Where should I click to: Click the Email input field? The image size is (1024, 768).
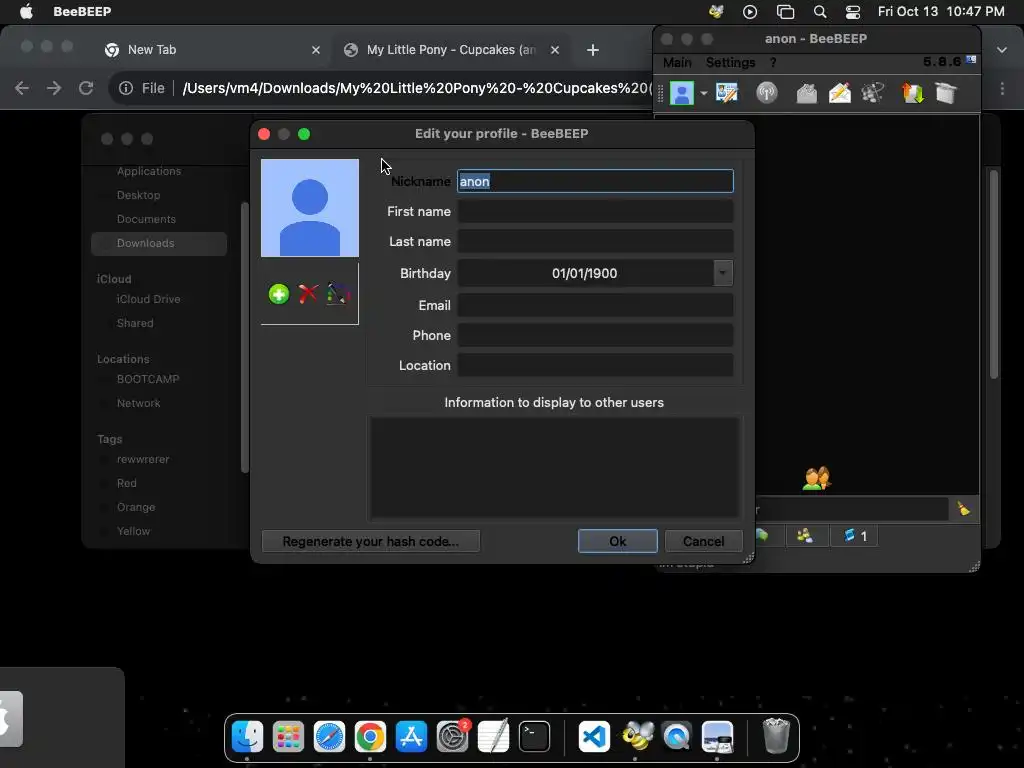595,305
